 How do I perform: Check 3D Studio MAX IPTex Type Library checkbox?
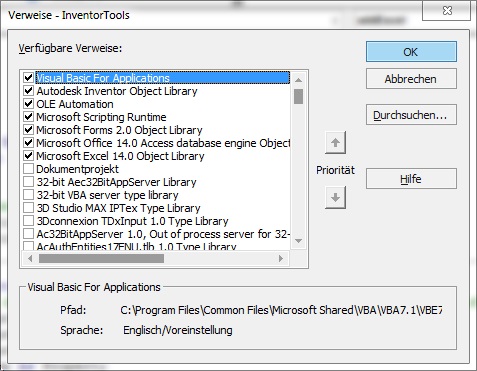pyautogui.click(x=29, y=208)
